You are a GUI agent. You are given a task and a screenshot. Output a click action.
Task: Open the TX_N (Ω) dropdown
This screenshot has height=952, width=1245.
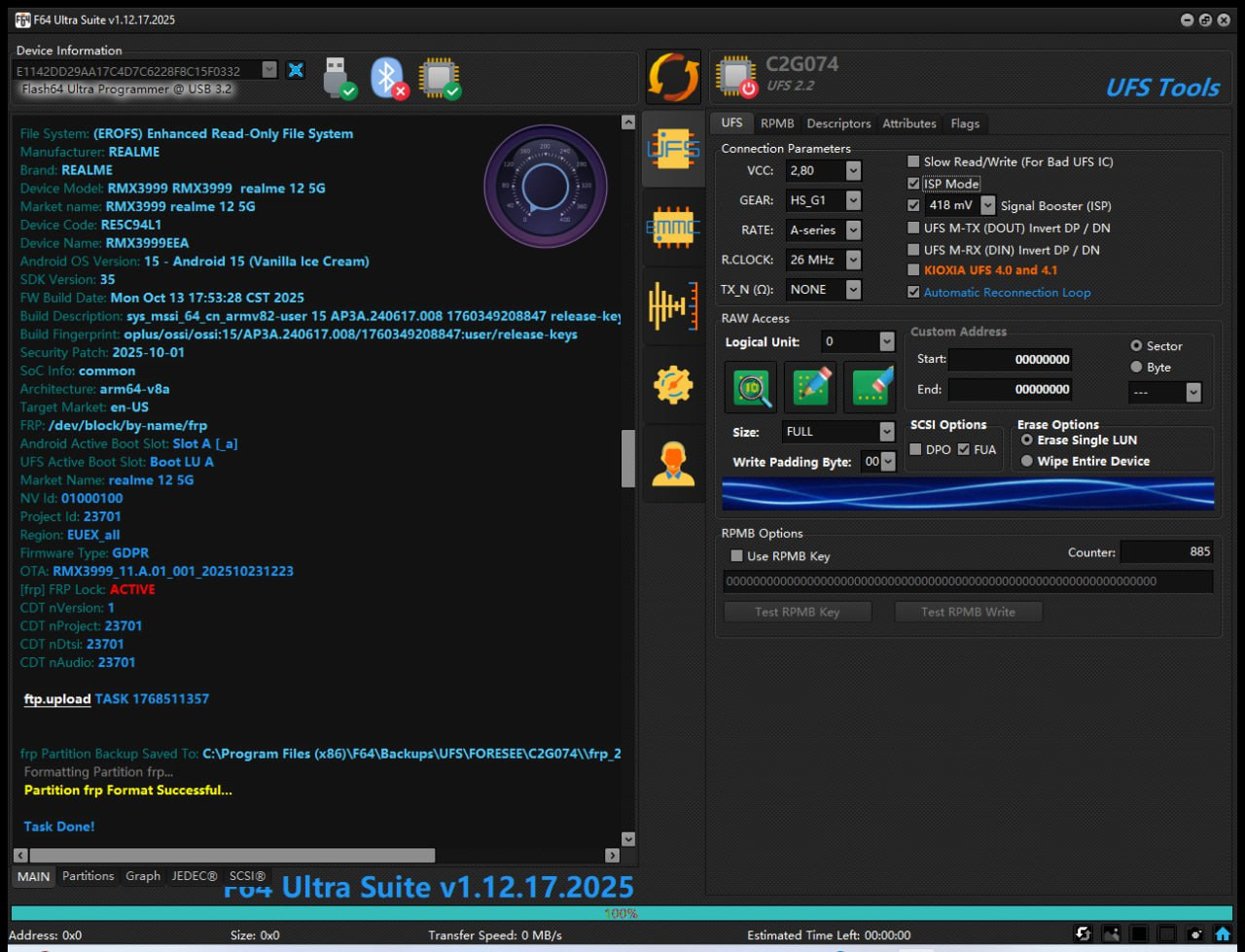coord(853,290)
